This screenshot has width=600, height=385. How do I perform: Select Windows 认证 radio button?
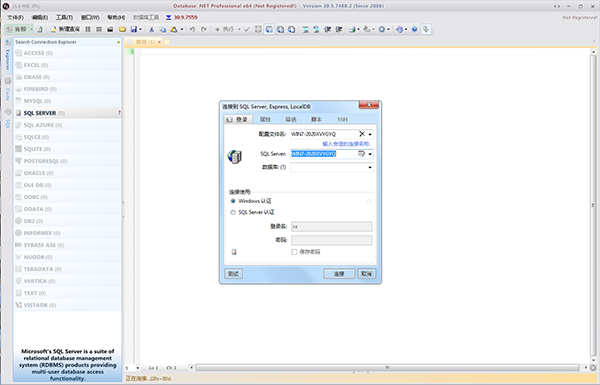pyautogui.click(x=233, y=201)
